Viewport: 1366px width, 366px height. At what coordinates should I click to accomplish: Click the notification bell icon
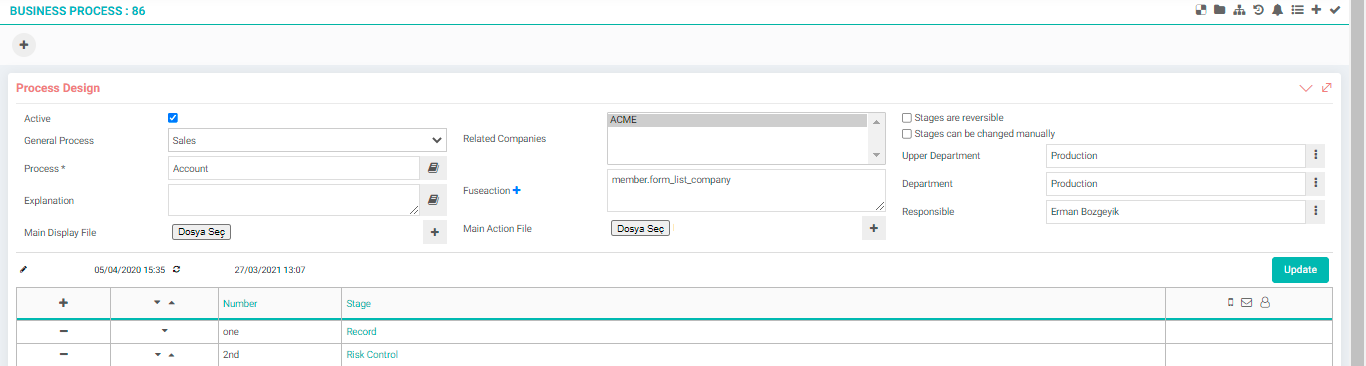click(1277, 10)
